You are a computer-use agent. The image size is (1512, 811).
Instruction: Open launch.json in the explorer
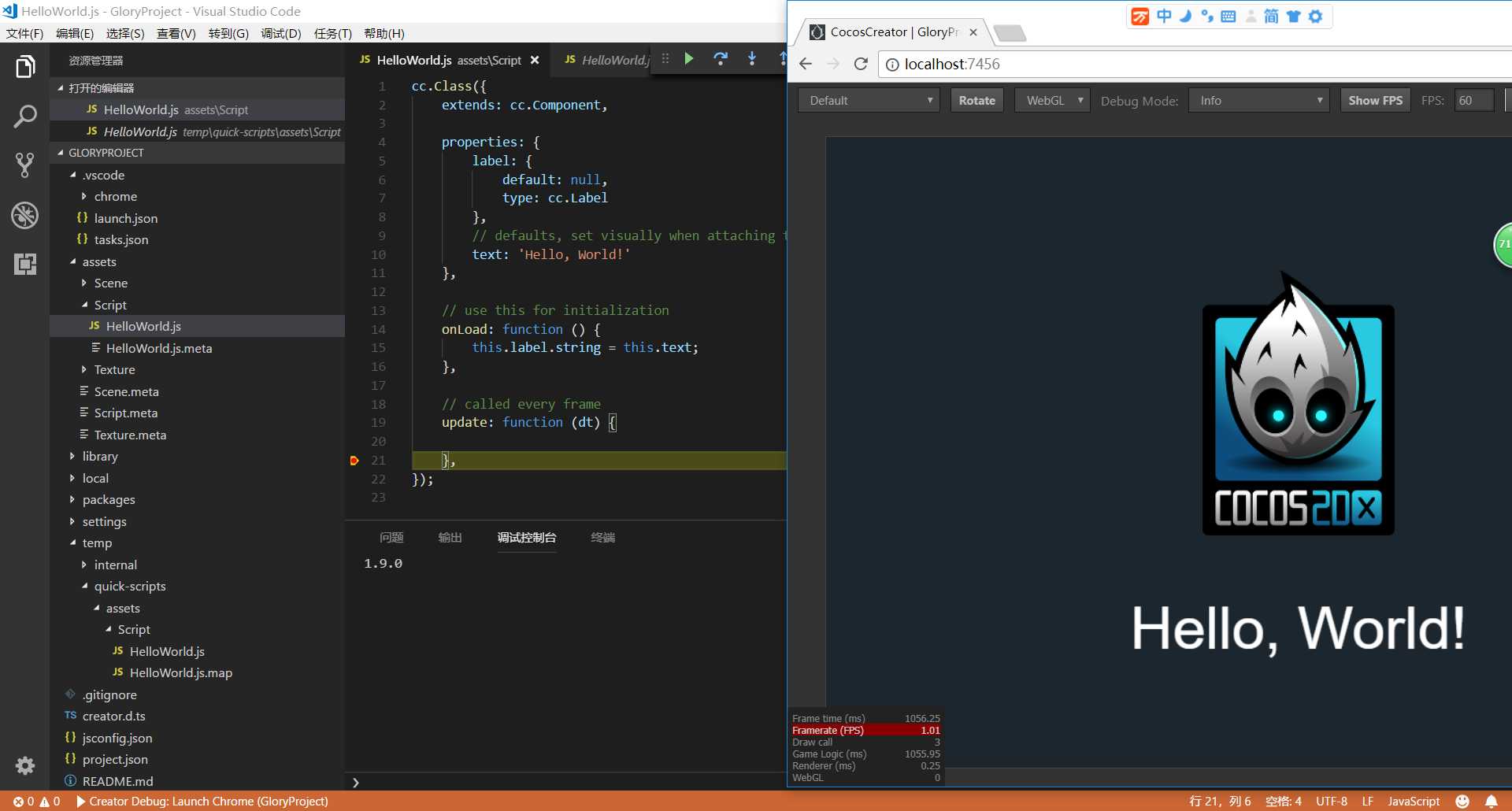tap(125, 218)
